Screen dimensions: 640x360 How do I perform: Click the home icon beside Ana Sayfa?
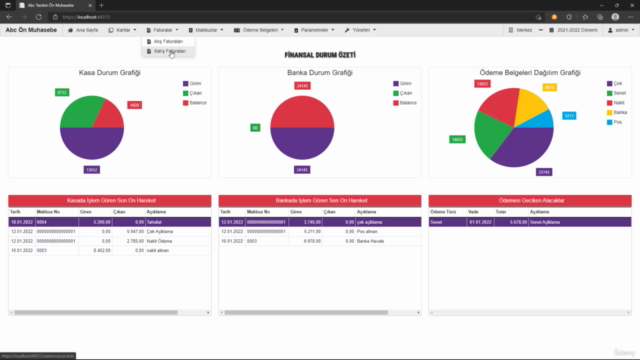pyautogui.click(x=70, y=30)
